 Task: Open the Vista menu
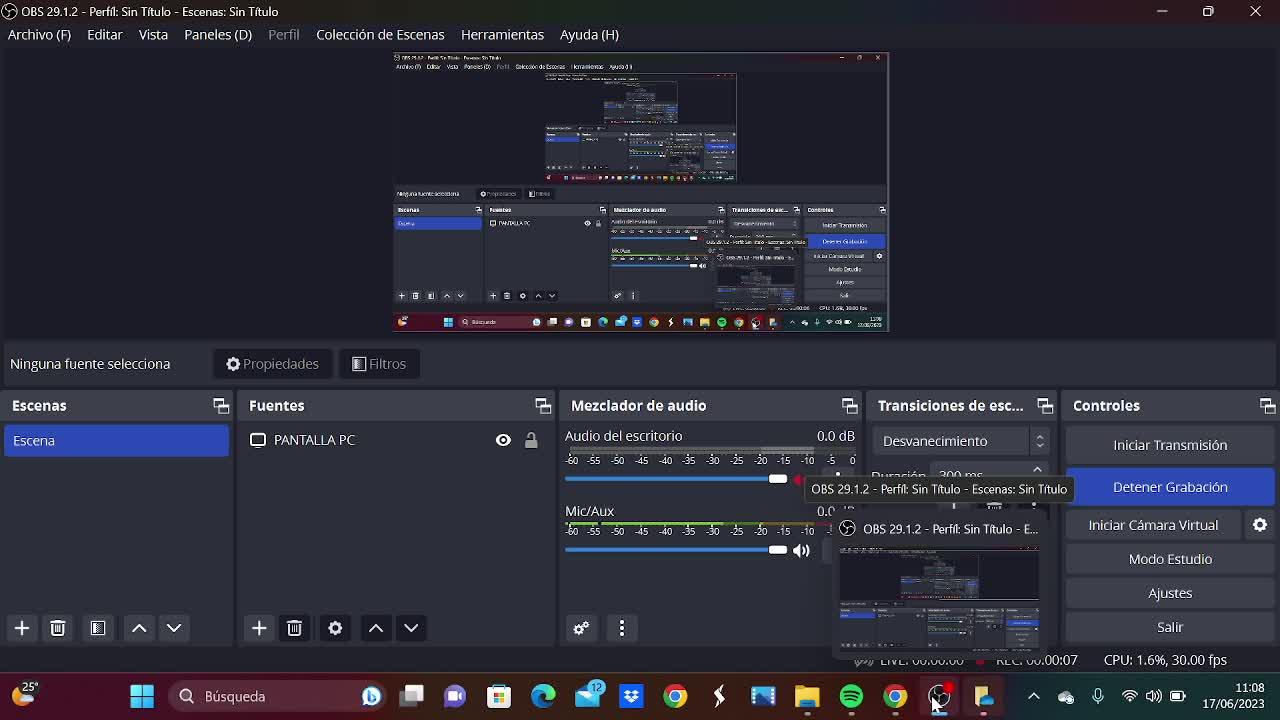click(153, 34)
